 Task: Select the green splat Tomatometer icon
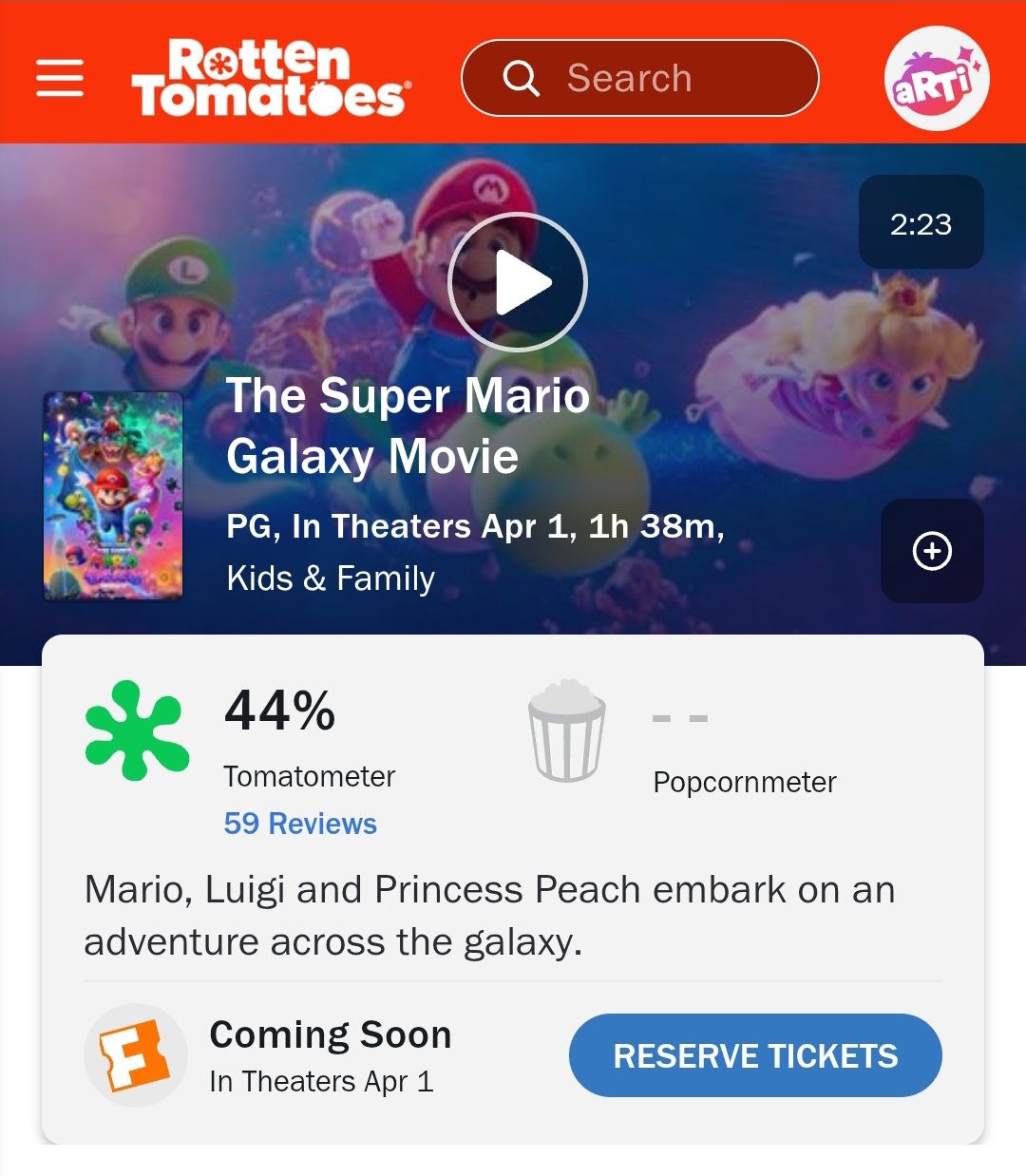(137, 730)
